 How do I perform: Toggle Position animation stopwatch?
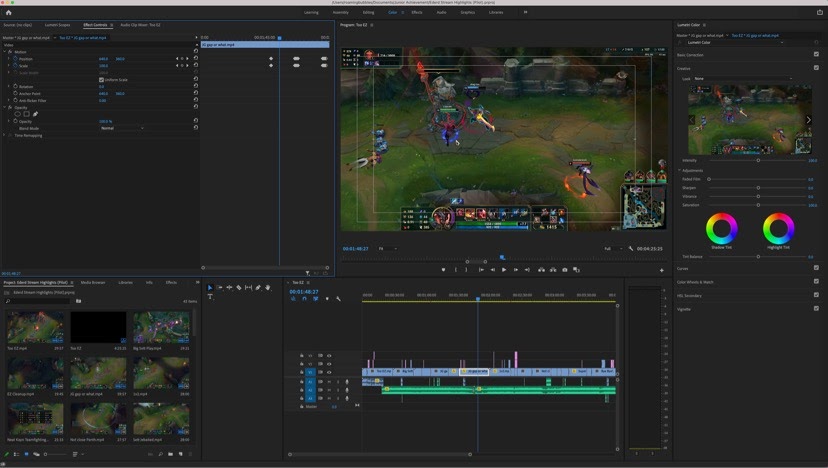(x=15, y=59)
